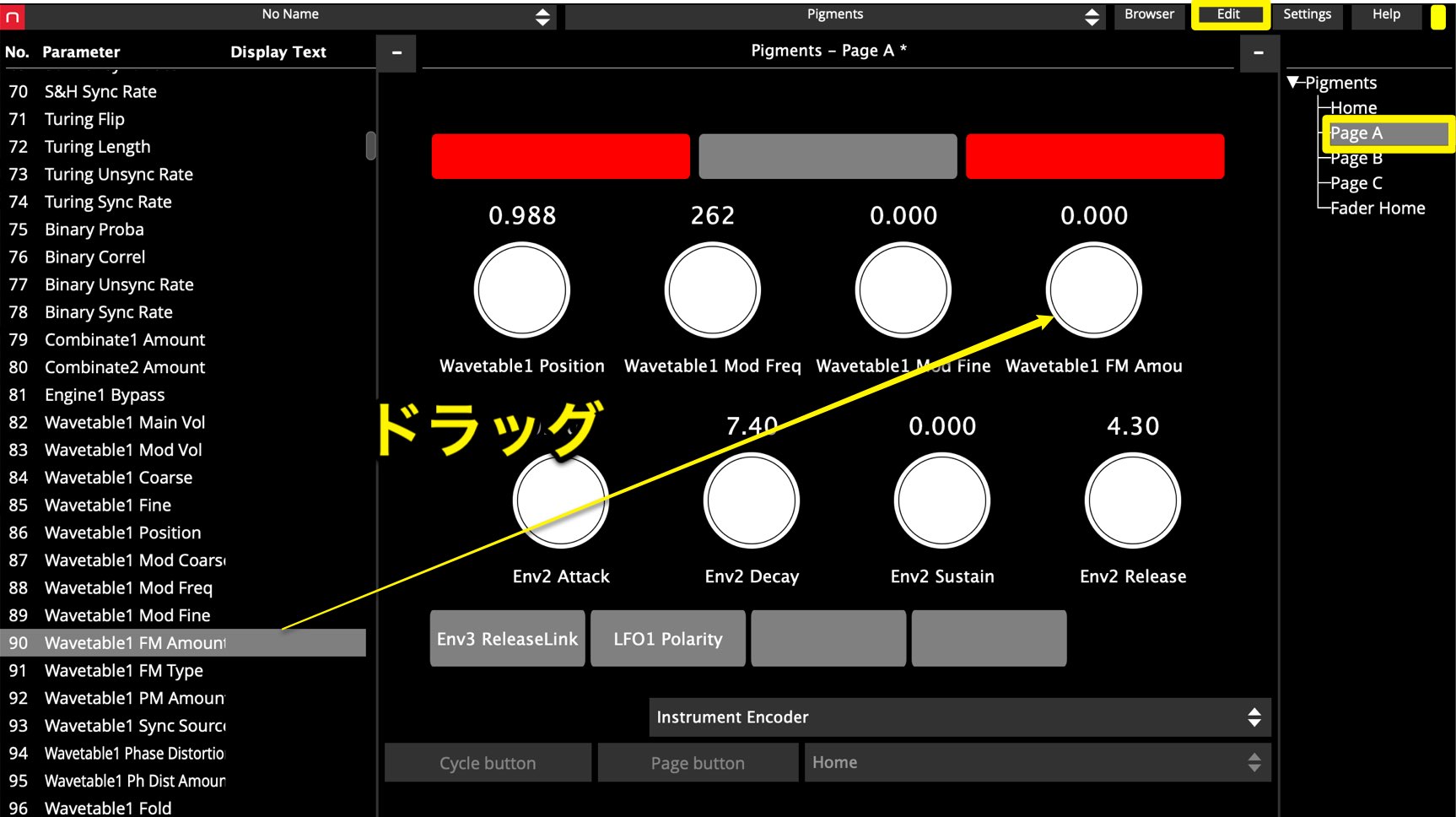This screenshot has height=817, width=1456.
Task: Click the Env2 Attack knob
Action: 561,501
